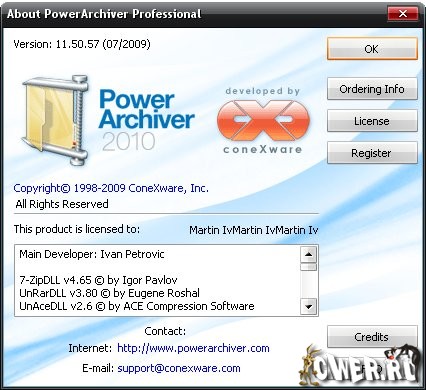Click the Copyright ConeXware, Inc. text
426x390 pixels.
111,188
